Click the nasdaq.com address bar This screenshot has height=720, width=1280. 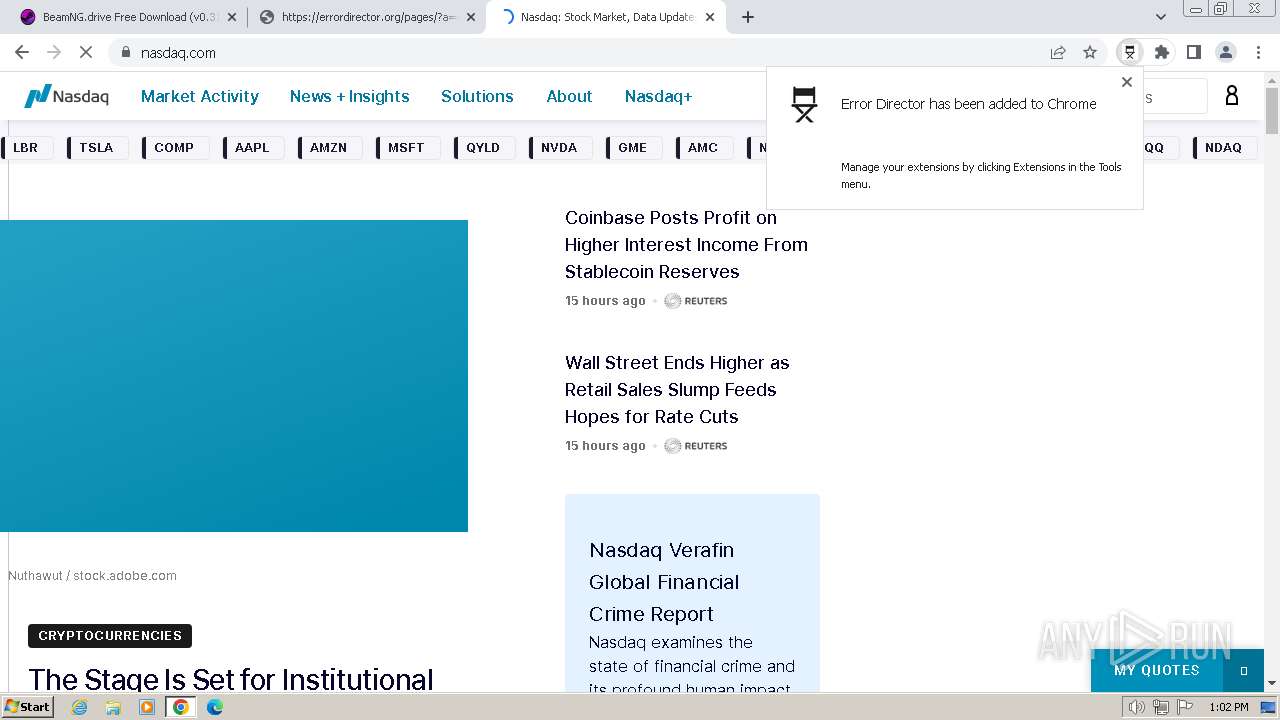(x=580, y=52)
